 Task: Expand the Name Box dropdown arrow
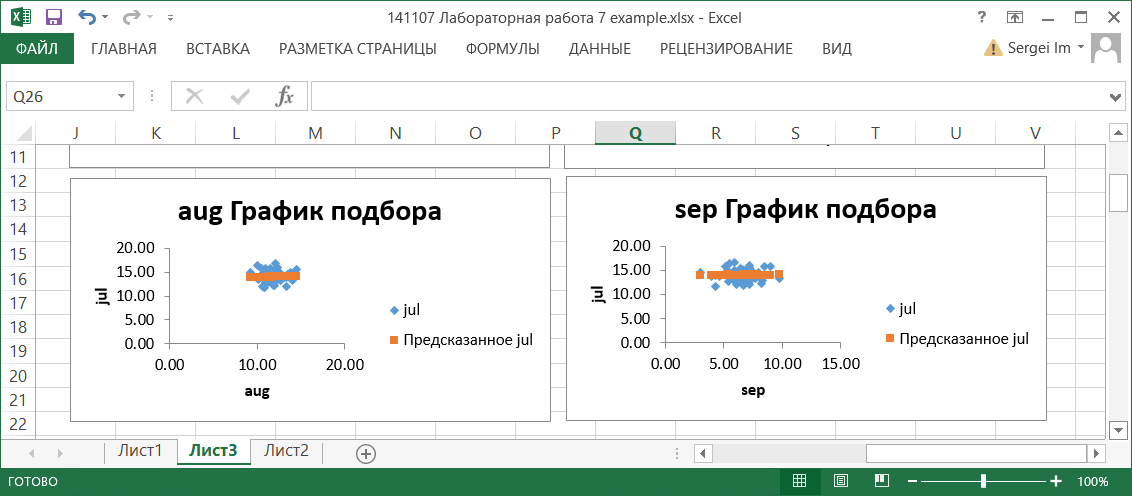(121, 96)
